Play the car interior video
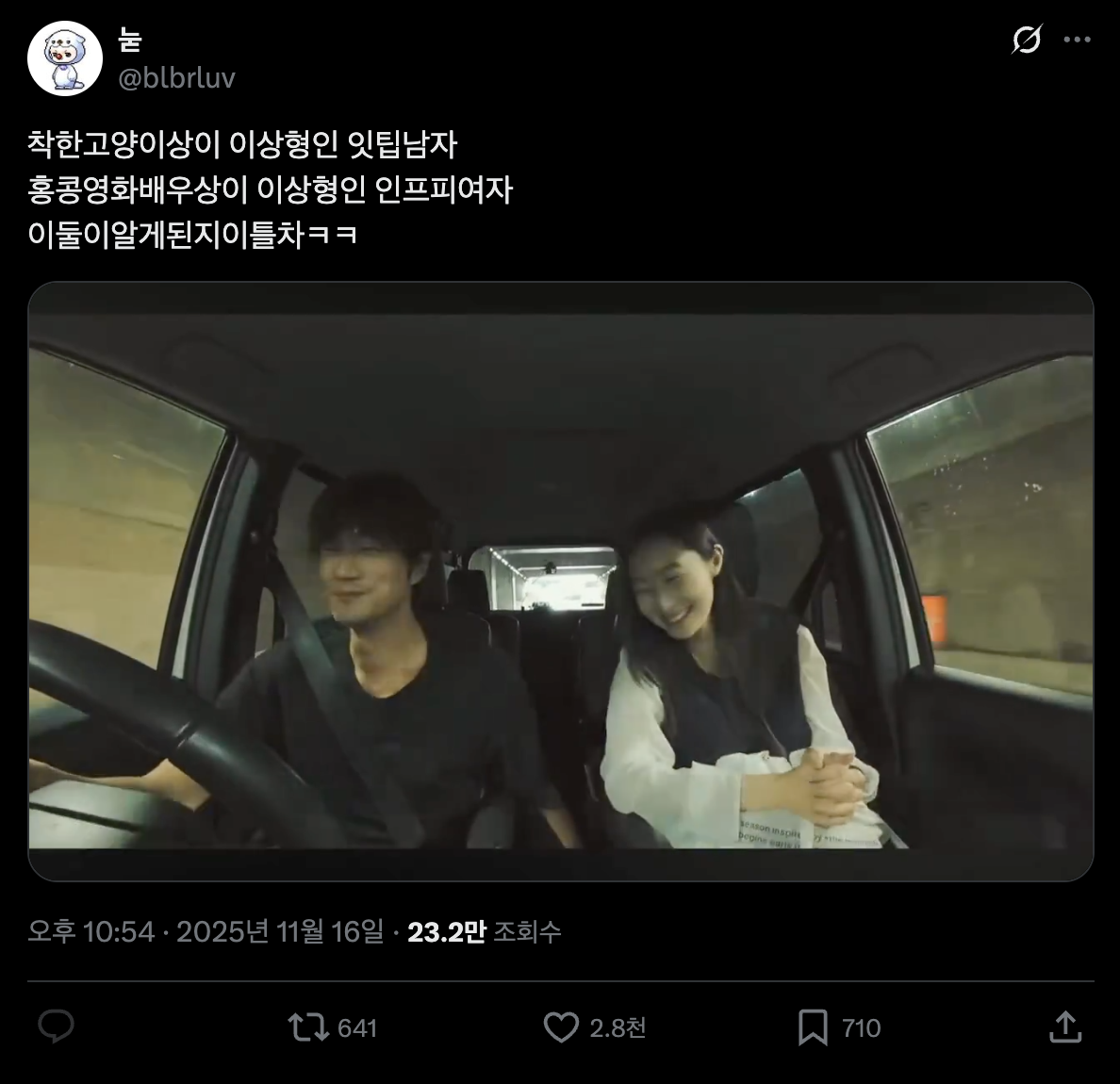The image size is (1120, 1084). [561, 582]
